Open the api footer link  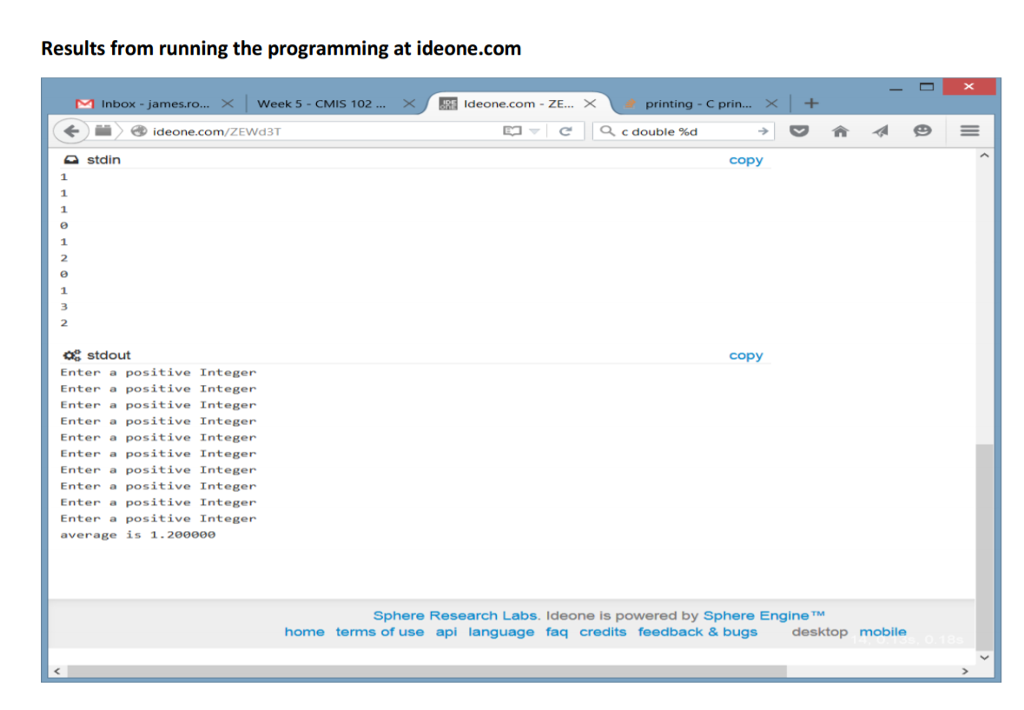446,632
